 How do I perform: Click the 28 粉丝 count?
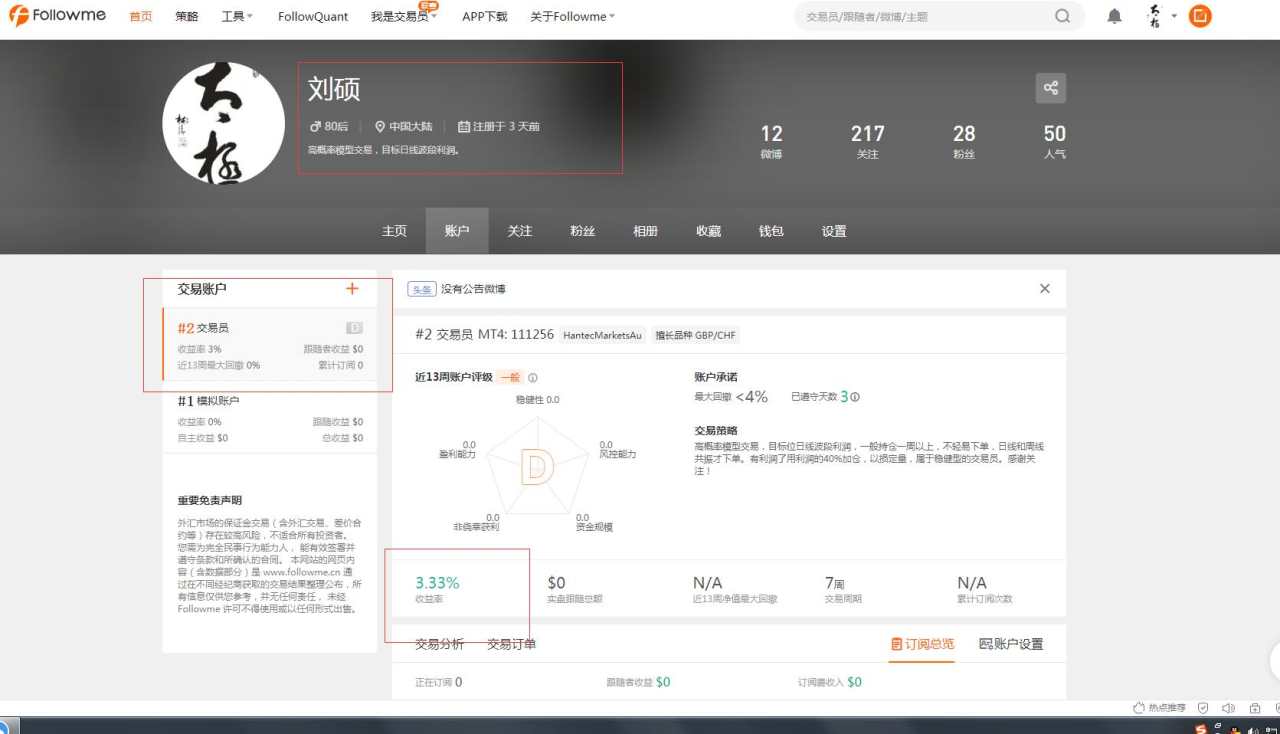[x=964, y=141]
